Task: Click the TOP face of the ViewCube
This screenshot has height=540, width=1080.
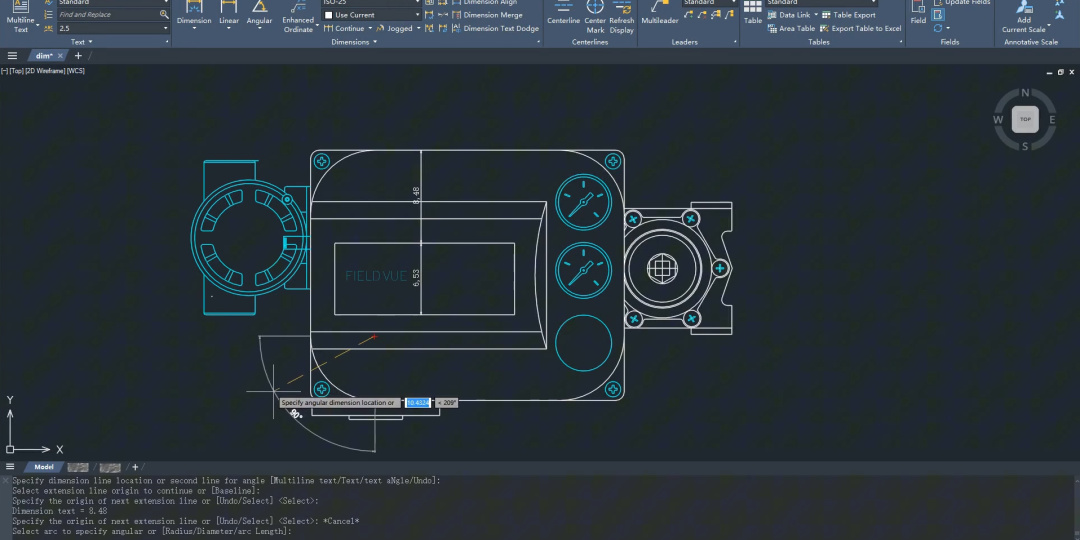Action: (1025, 119)
